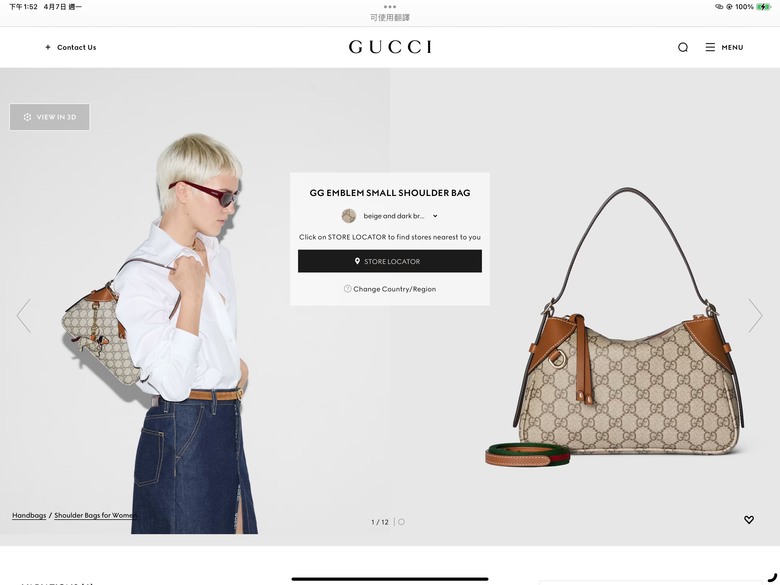Click the plus icon beside Contact Us

point(48,47)
